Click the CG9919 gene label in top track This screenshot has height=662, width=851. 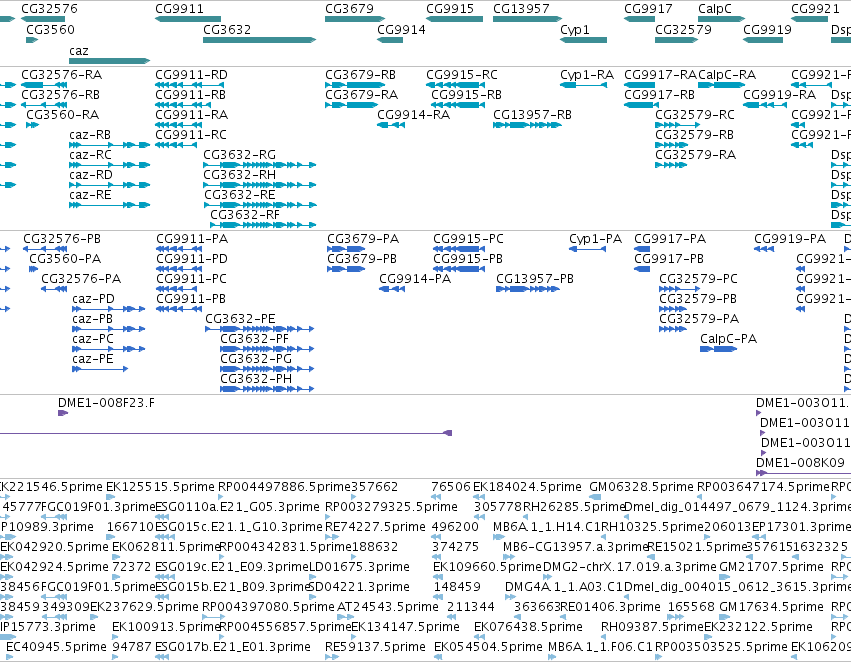(x=767, y=29)
